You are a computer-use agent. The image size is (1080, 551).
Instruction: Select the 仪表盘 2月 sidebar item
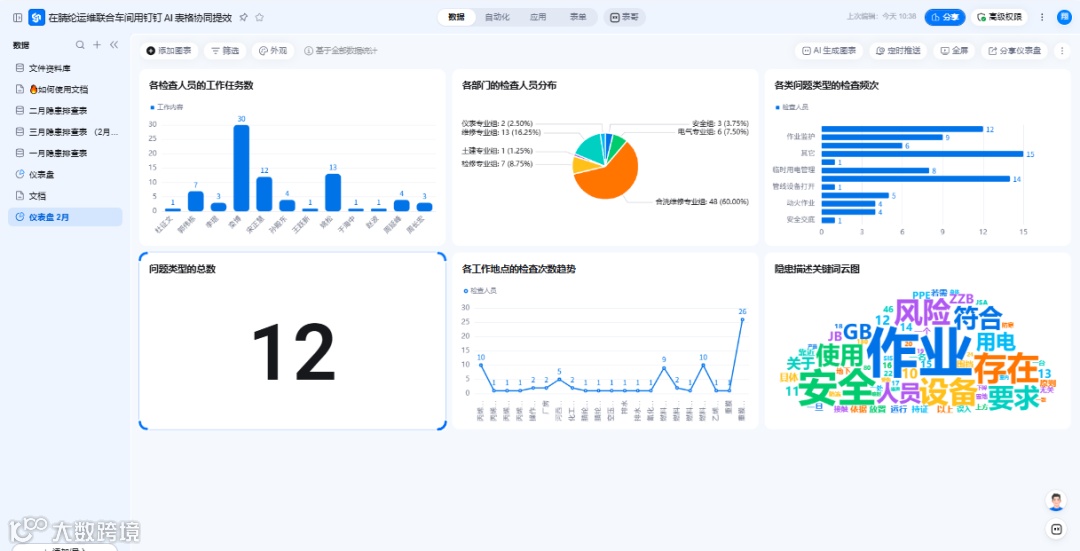point(65,217)
